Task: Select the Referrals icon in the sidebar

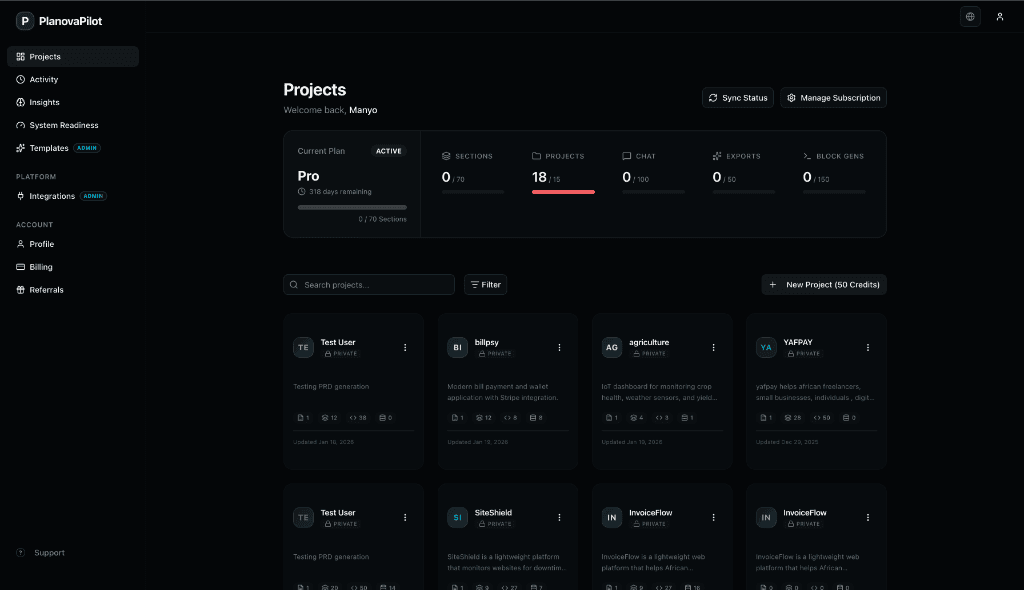Action: (20, 290)
